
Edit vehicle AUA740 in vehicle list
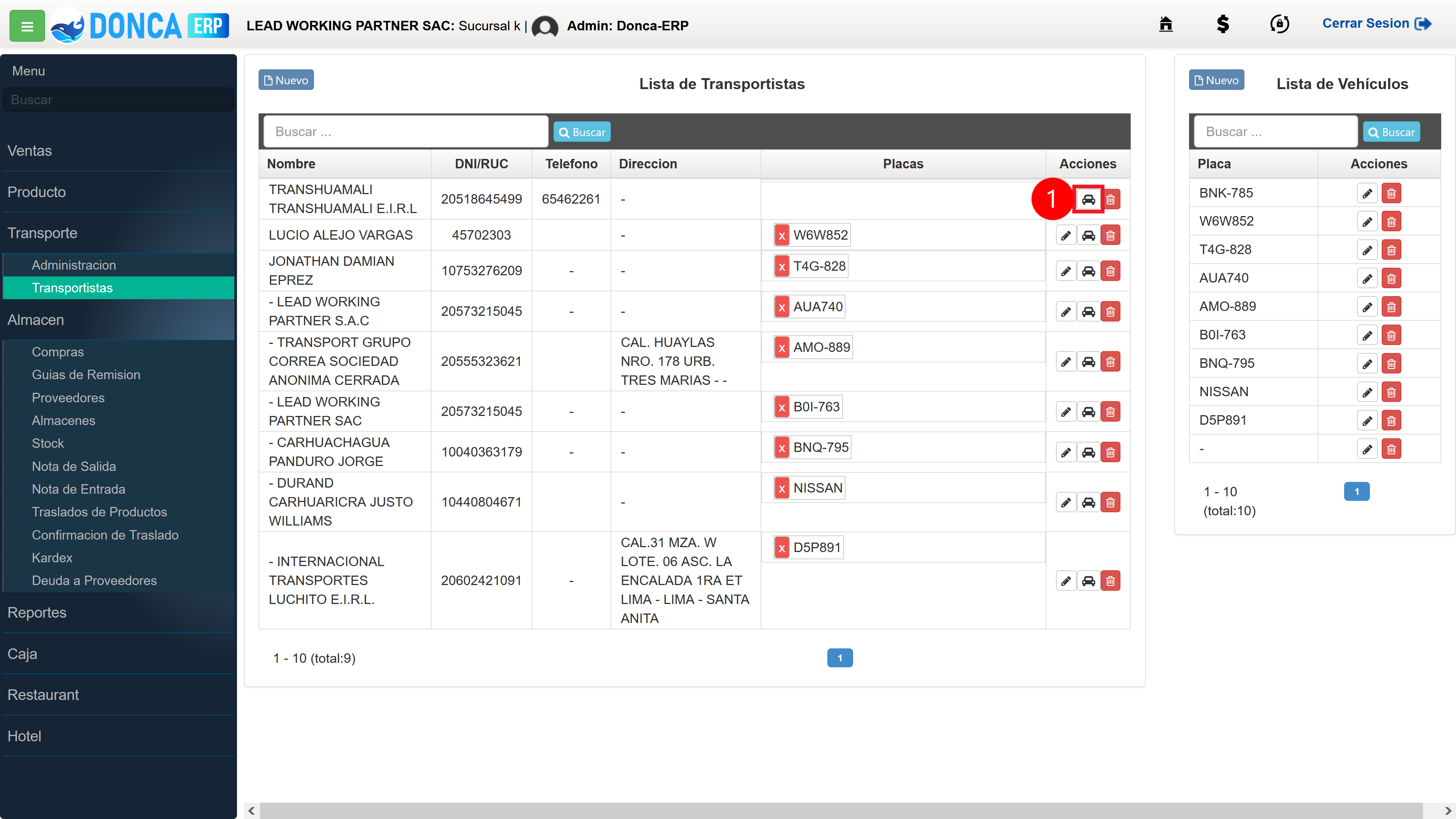pos(1367,279)
